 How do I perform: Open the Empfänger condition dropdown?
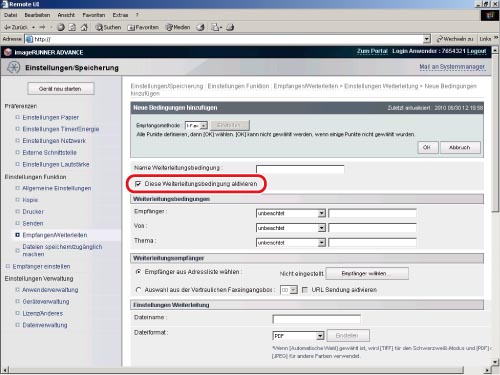pos(290,213)
